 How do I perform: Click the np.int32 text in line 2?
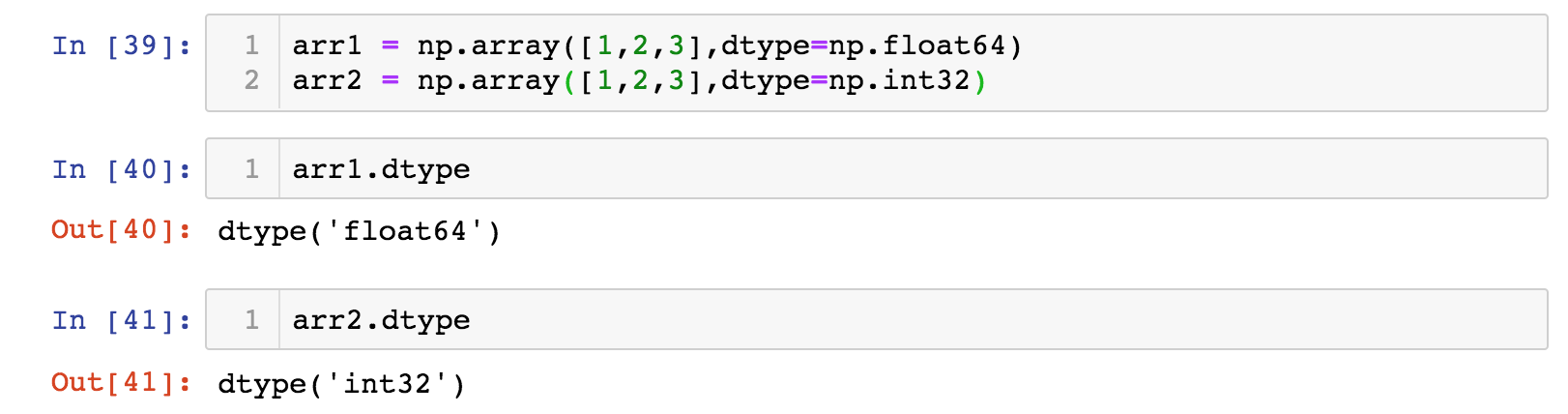point(899,80)
